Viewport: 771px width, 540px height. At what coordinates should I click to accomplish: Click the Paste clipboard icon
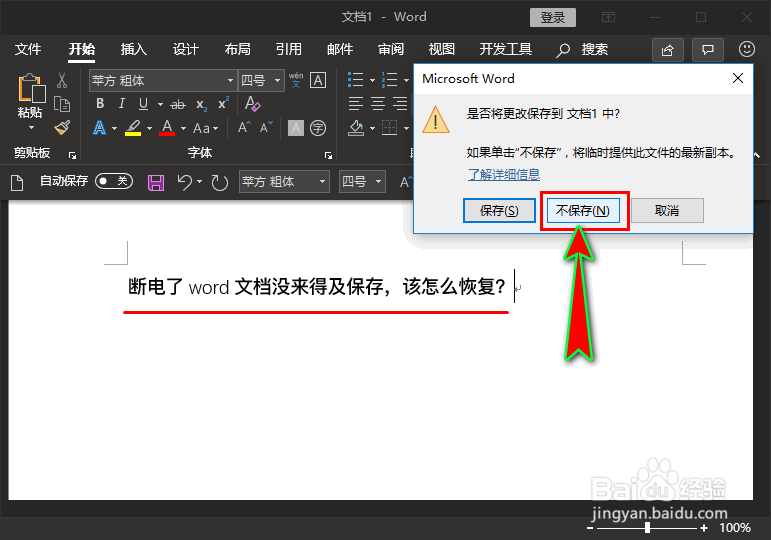pyautogui.click(x=30, y=88)
